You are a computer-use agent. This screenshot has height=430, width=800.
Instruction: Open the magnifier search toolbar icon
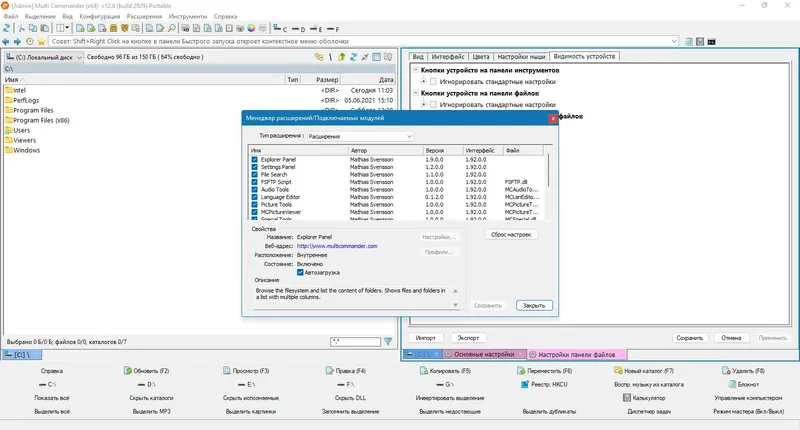(172, 29)
